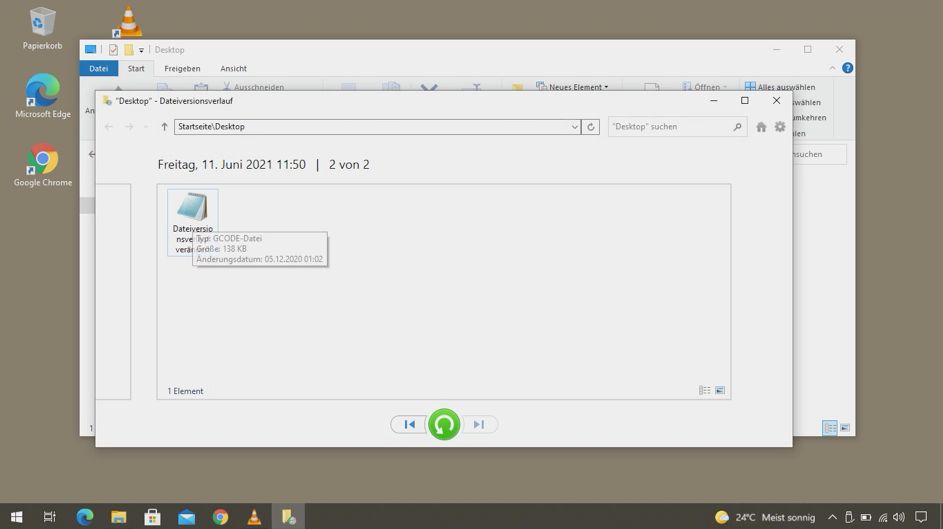Open File Explorer from taskbar
943x529 pixels.
click(118, 517)
